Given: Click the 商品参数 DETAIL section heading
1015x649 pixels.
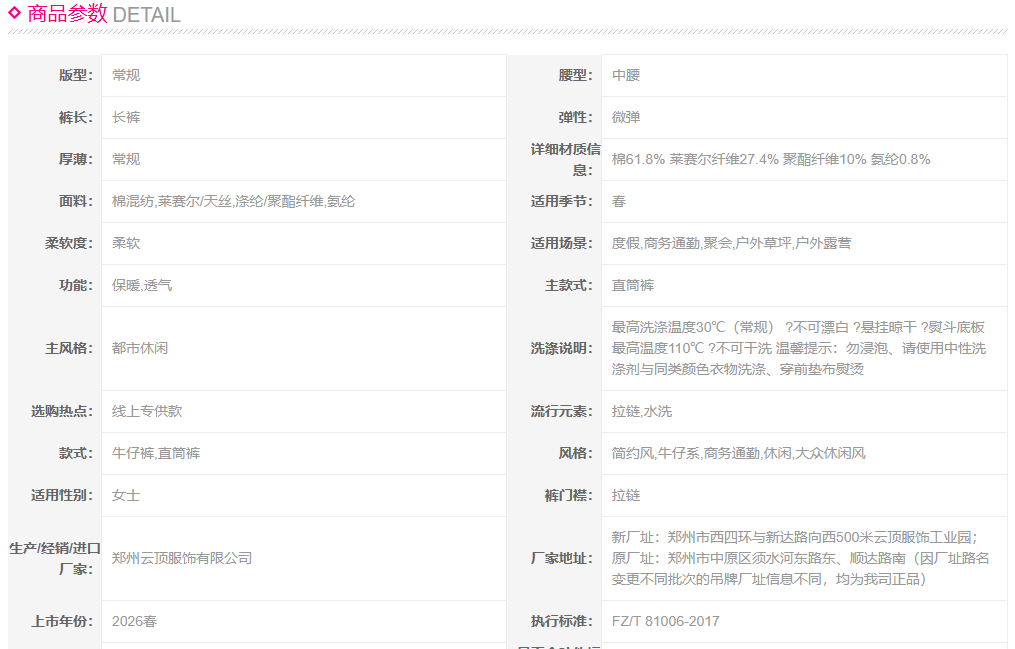Looking at the screenshot, I should 103,15.
